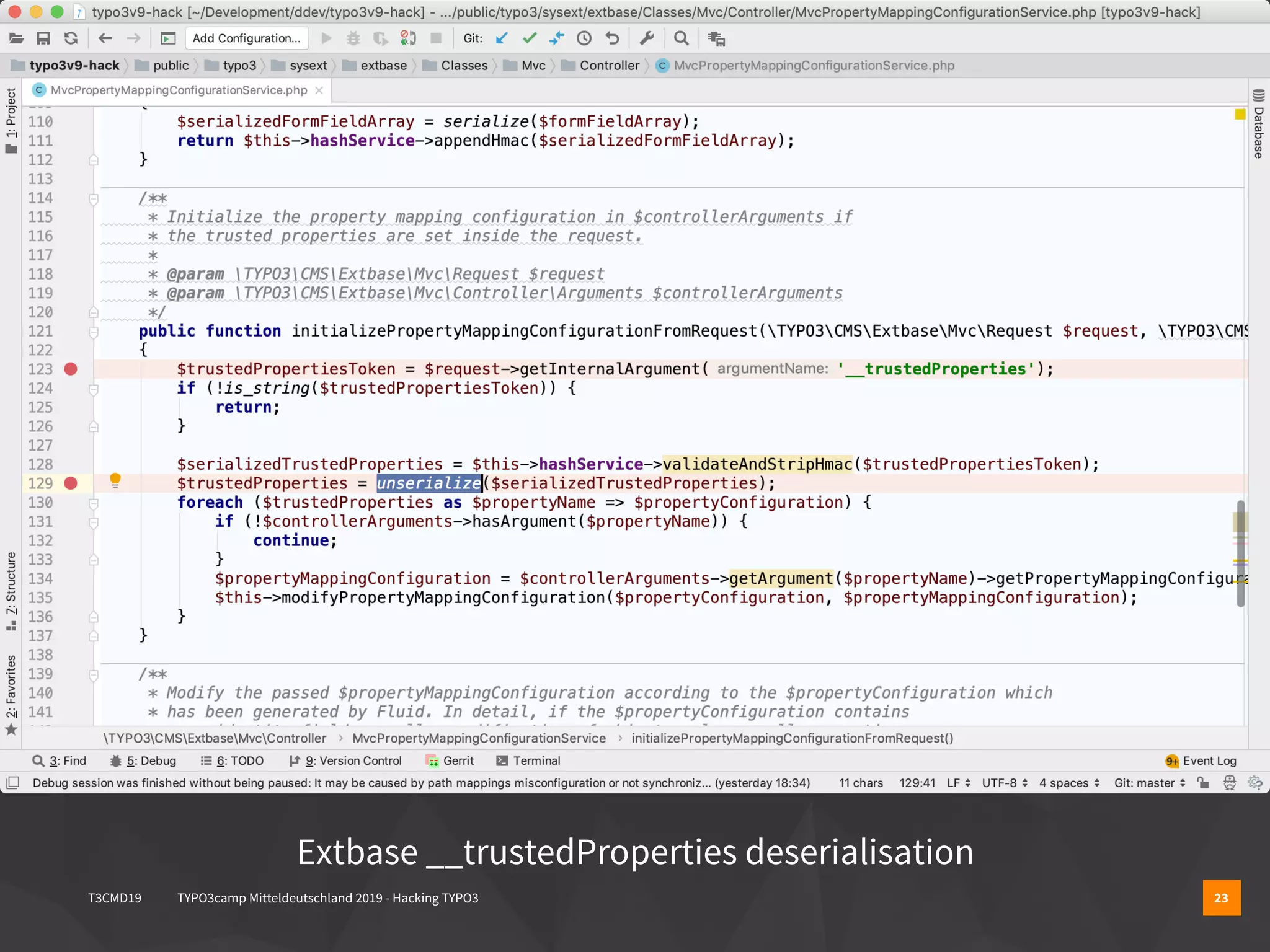Collapse foreach block at line 130
The height and width of the screenshot is (952, 1270).
94,503
